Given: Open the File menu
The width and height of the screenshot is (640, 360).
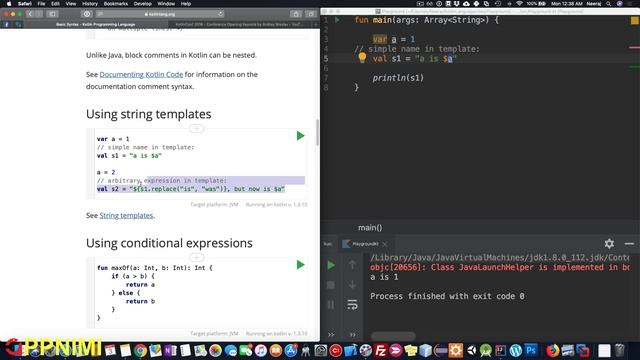Looking at the screenshot, I should tap(41, 4).
